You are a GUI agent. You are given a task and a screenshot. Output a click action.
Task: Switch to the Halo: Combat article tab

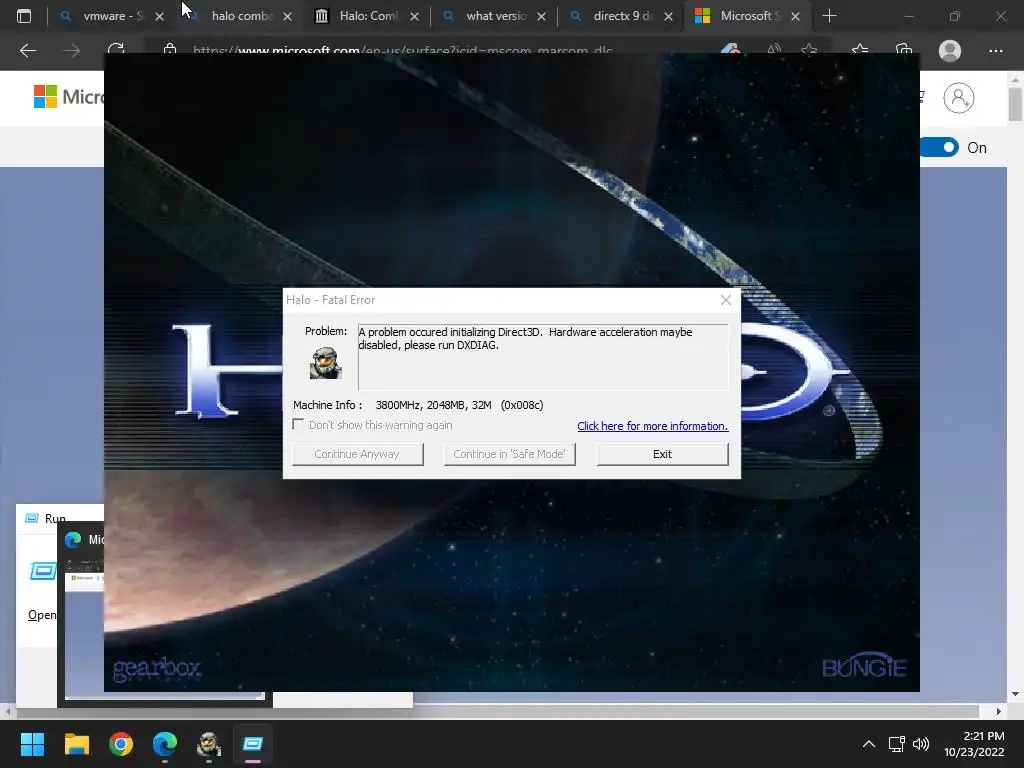369,16
